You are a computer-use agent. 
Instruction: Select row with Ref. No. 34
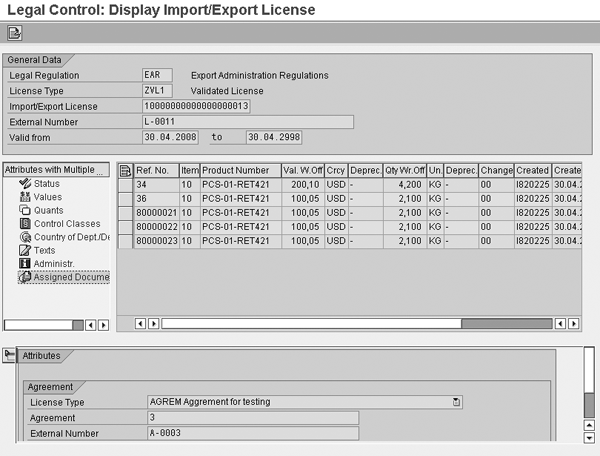pos(125,185)
